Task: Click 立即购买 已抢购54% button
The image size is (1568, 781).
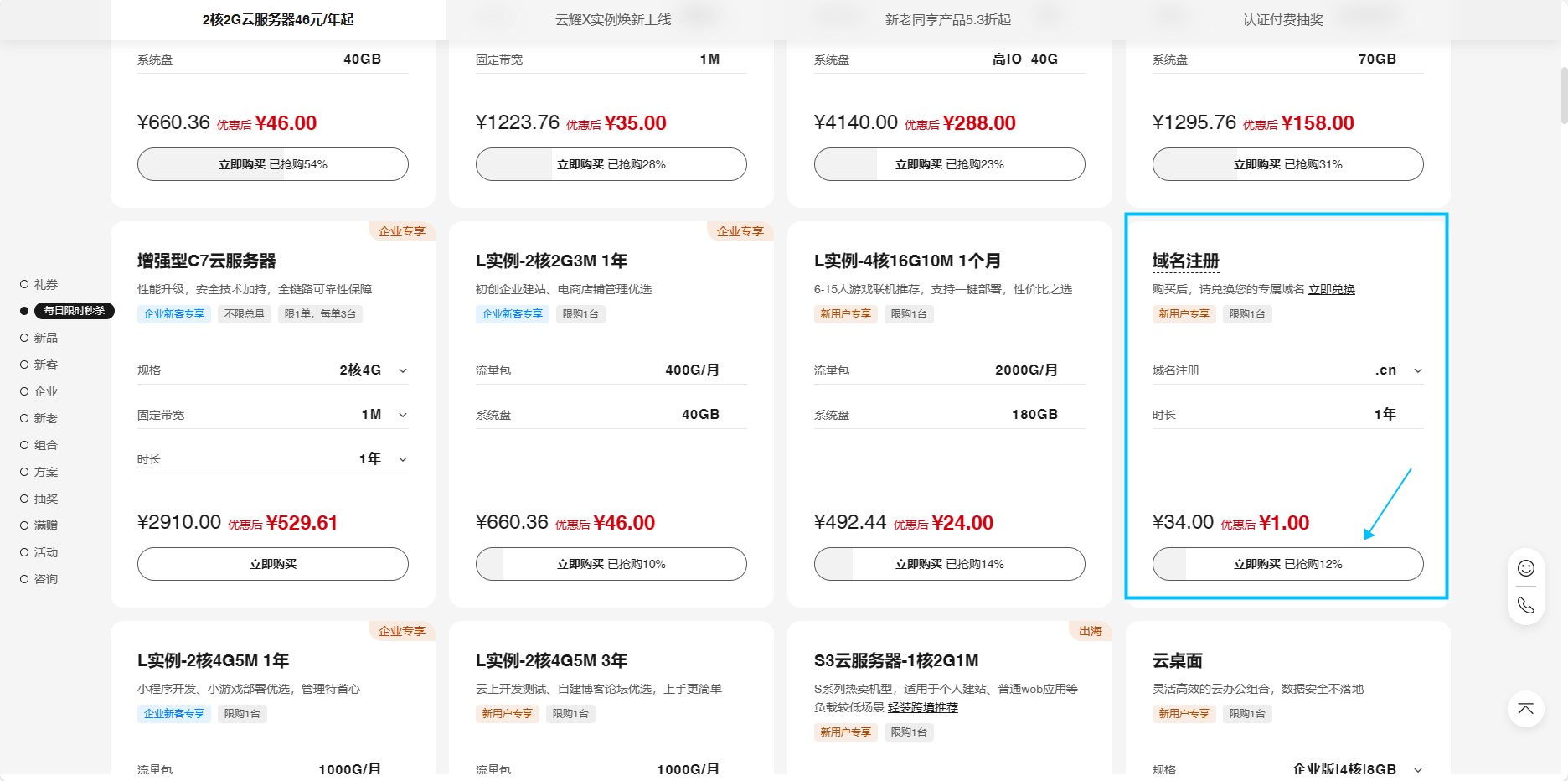Action: 273,164
